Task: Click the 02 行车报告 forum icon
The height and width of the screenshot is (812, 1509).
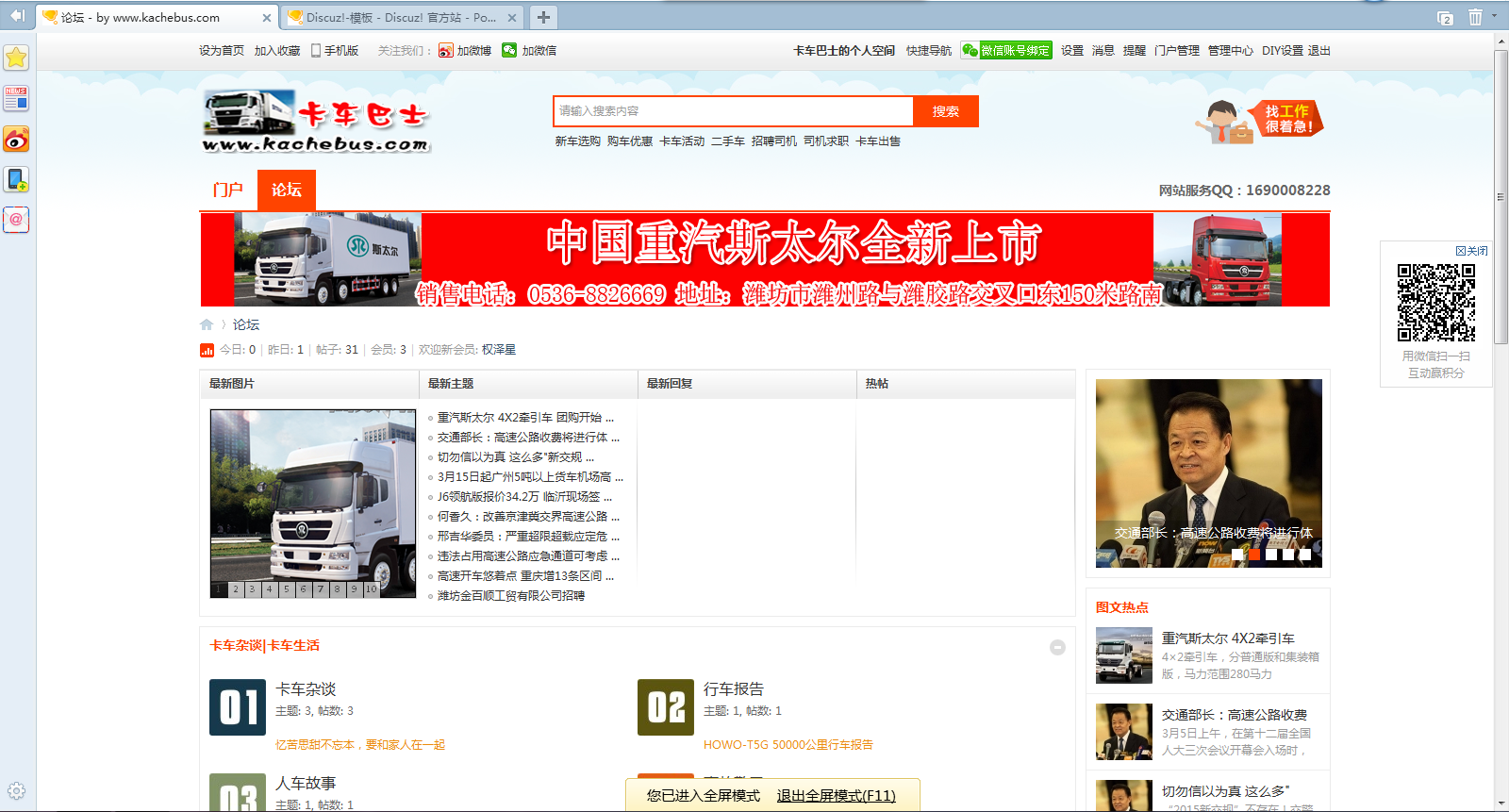Action: [x=666, y=707]
